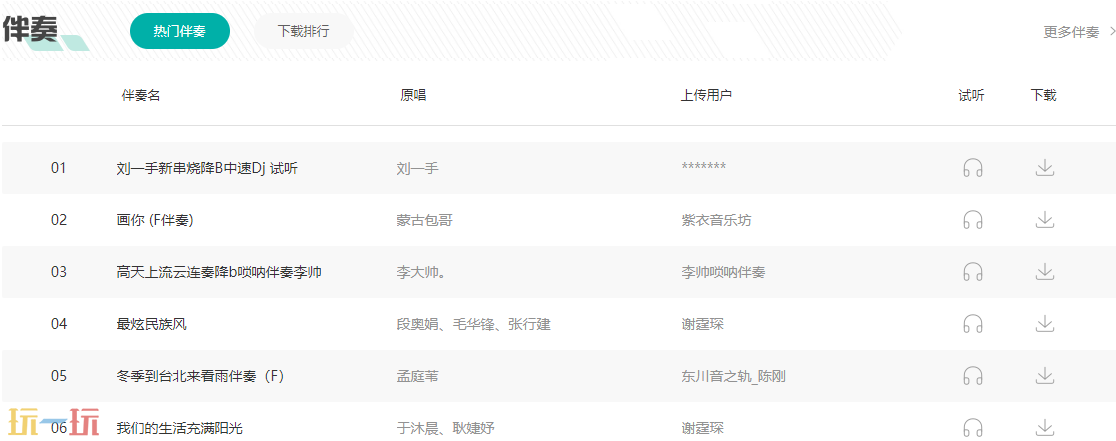
Task: Click rank number 01
Action: pos(58,168)
